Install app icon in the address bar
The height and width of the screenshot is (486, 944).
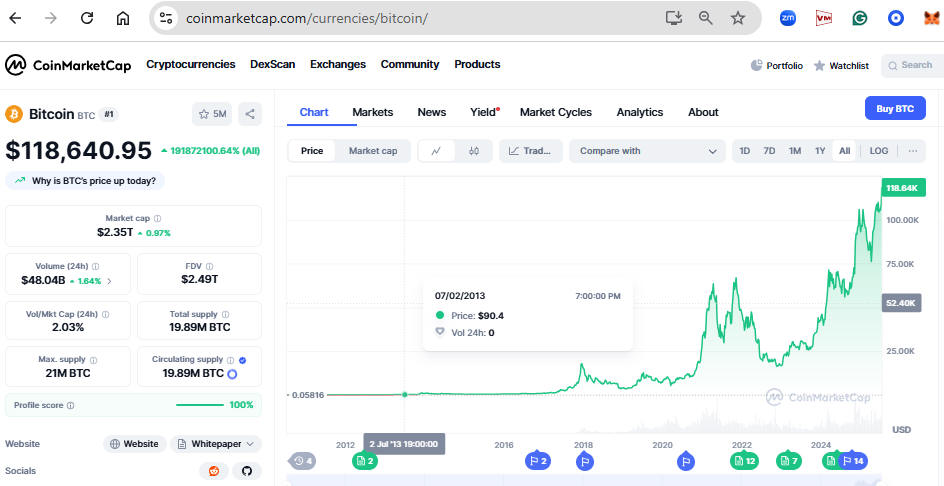pyautogui.click(x=674, y=18)
